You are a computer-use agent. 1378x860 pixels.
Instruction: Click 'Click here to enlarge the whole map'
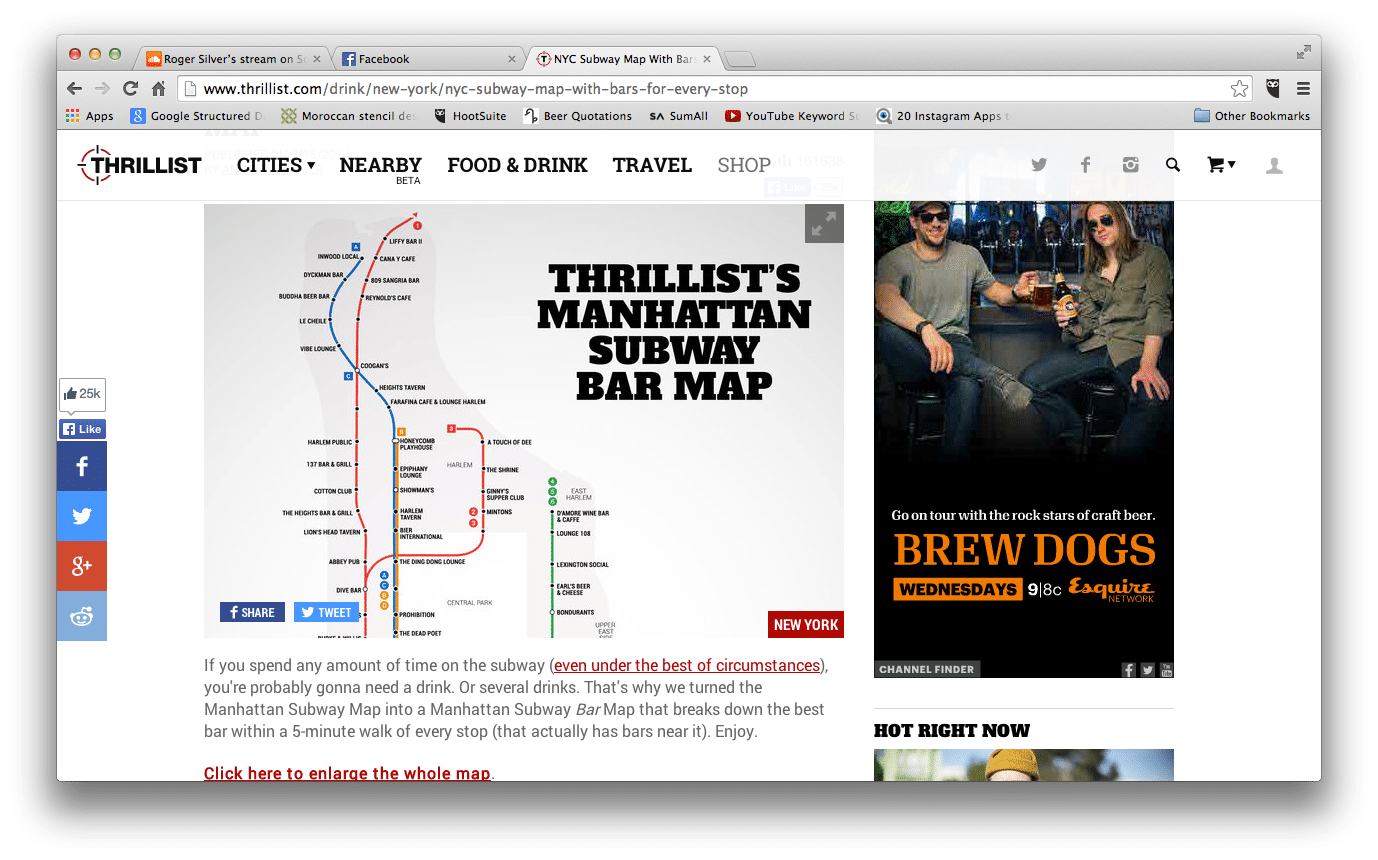point(347,774)
